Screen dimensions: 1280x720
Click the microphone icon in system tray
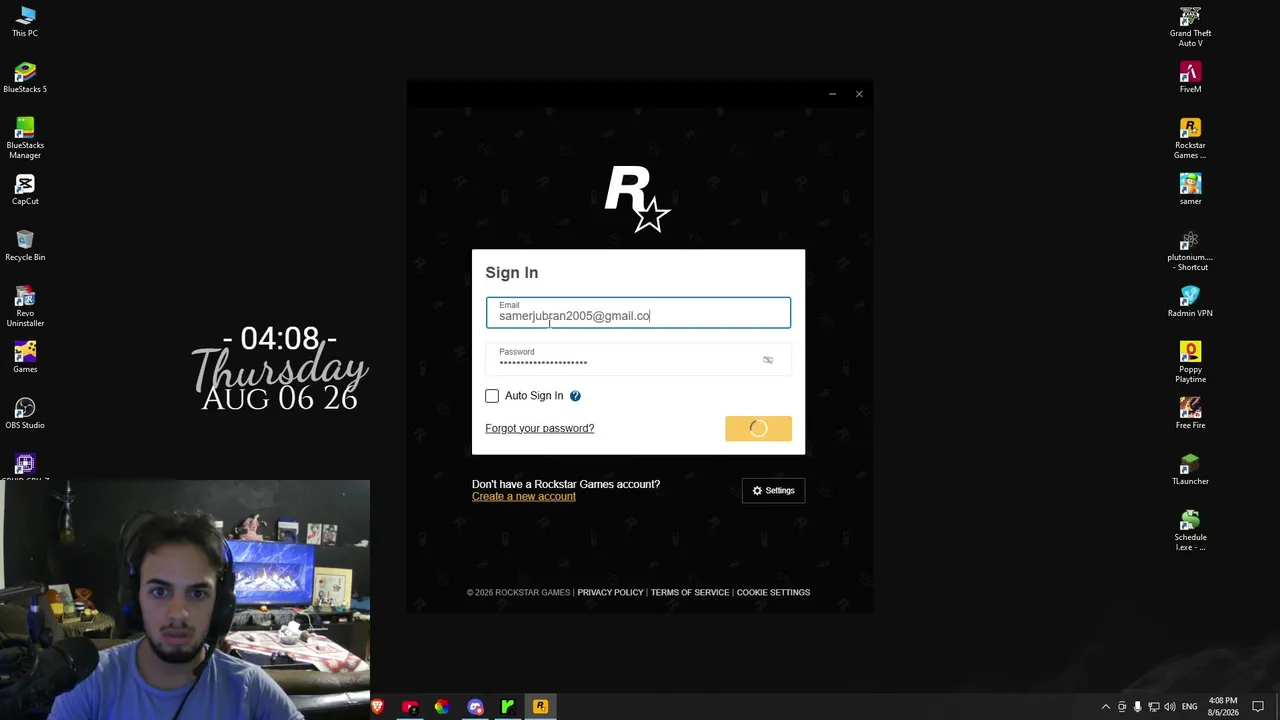click(1137, 707)
